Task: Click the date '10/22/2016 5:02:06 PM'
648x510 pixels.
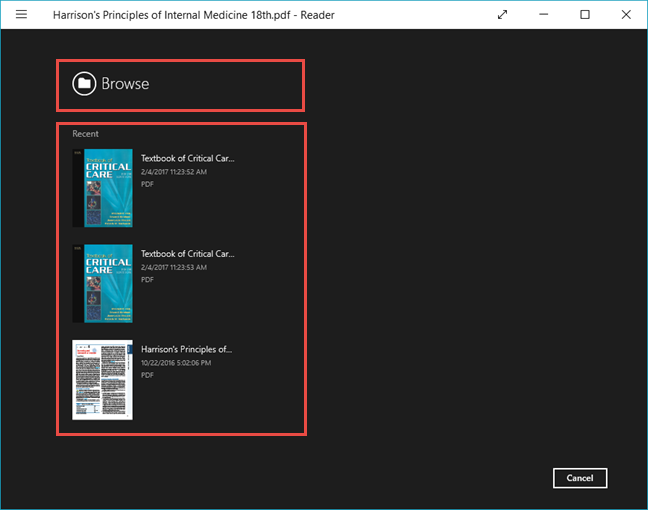Action: (x=176, y=363)
